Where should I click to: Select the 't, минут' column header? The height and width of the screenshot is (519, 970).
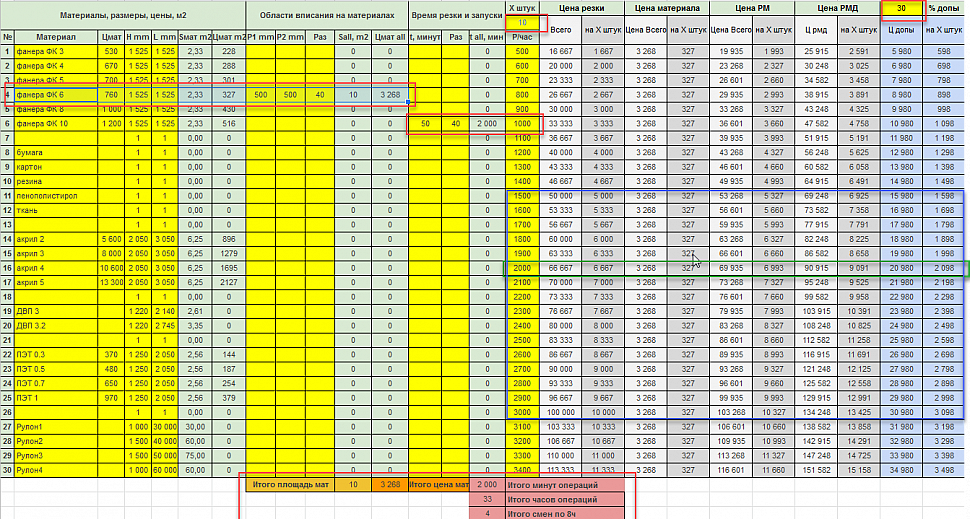click(425, 37)
